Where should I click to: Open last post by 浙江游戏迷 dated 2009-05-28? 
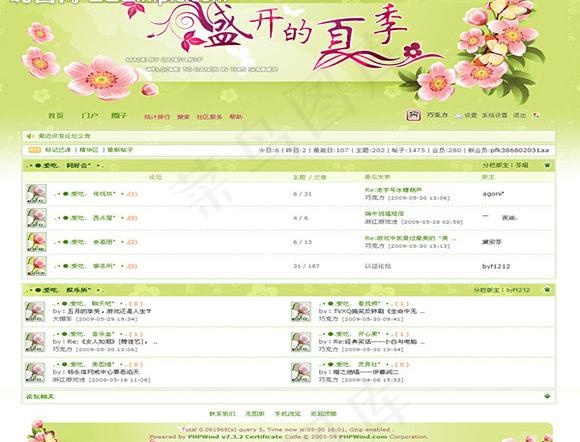click(x=384, y=214)
